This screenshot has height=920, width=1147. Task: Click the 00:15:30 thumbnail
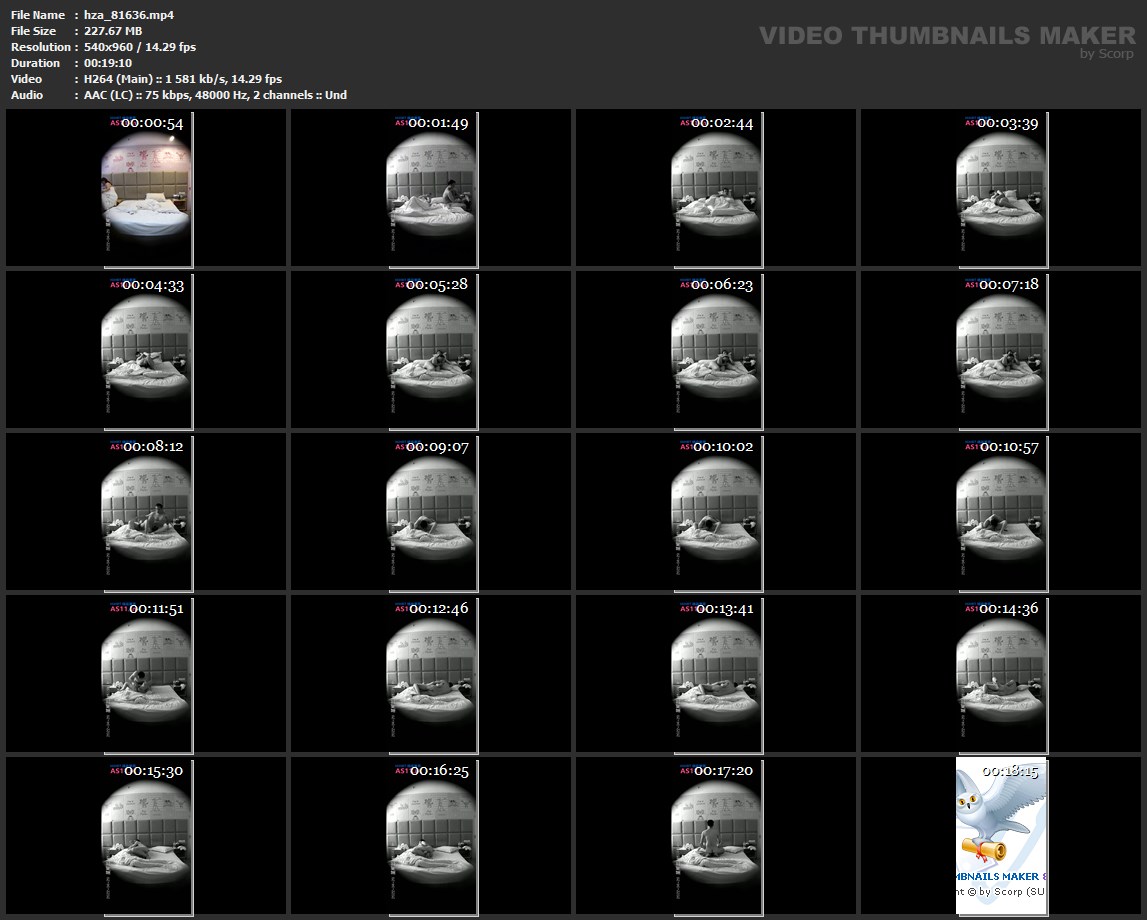[146, 836]
